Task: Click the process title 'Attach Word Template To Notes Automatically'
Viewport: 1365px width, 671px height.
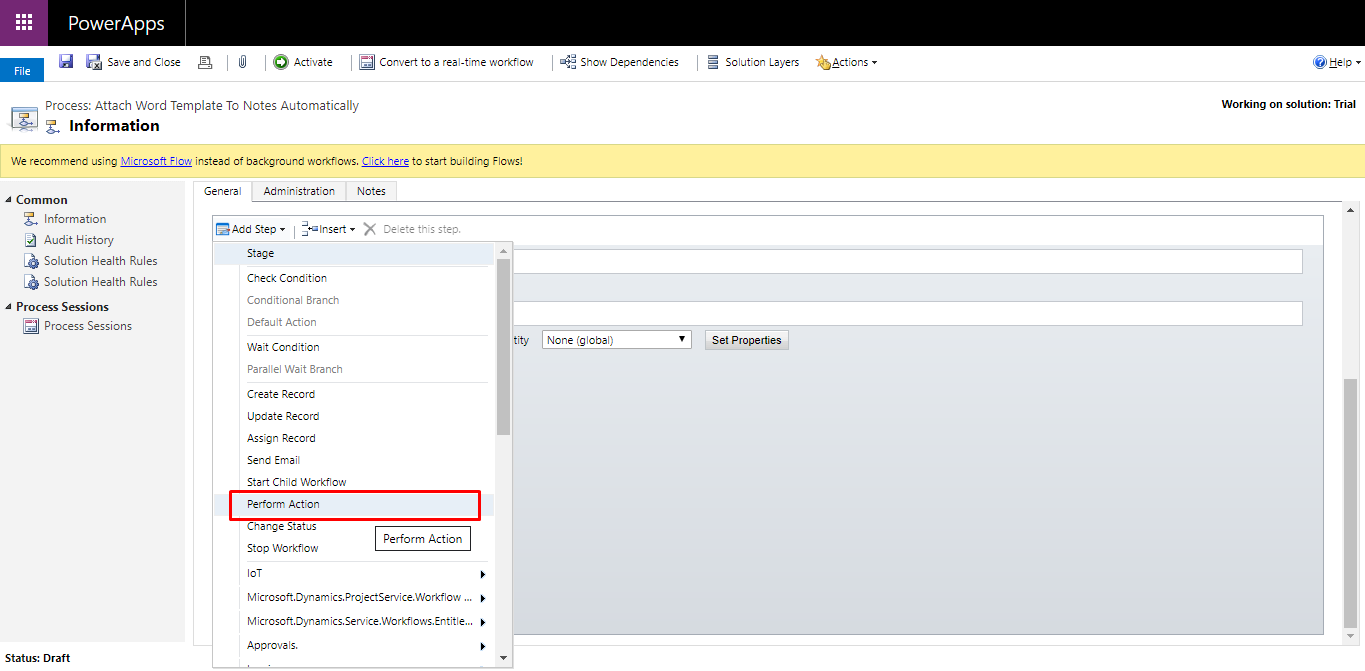Action: pos(227,105)
